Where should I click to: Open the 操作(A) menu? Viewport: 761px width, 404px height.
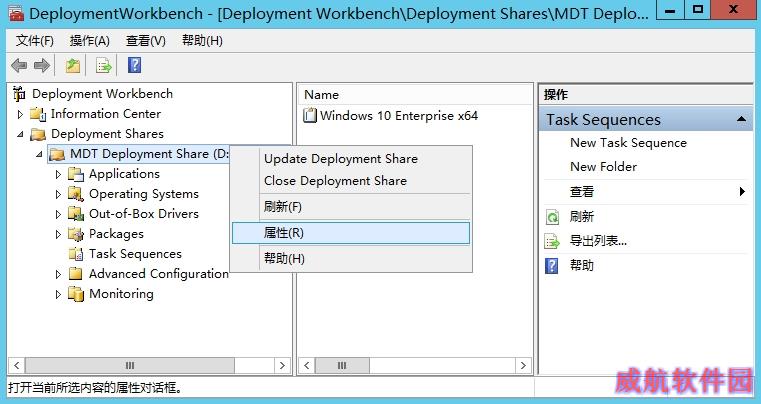(90, 41)
